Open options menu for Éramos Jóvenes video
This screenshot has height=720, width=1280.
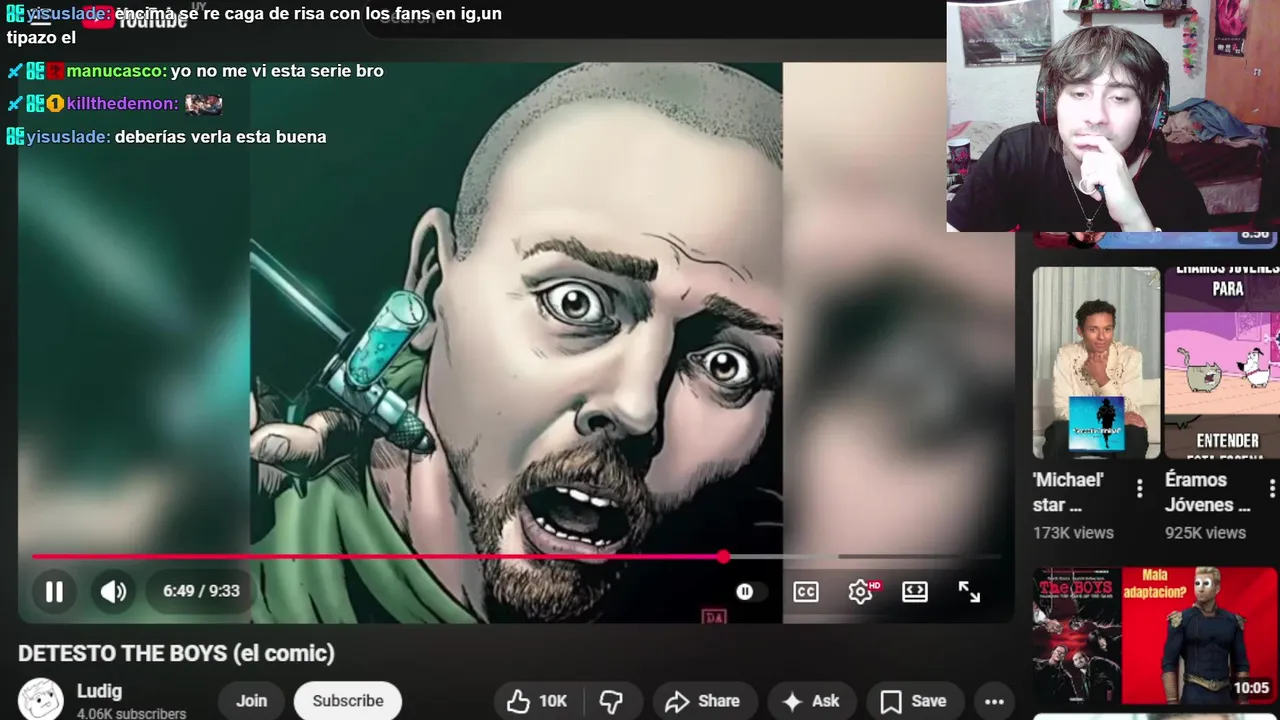coord(1272,488)
